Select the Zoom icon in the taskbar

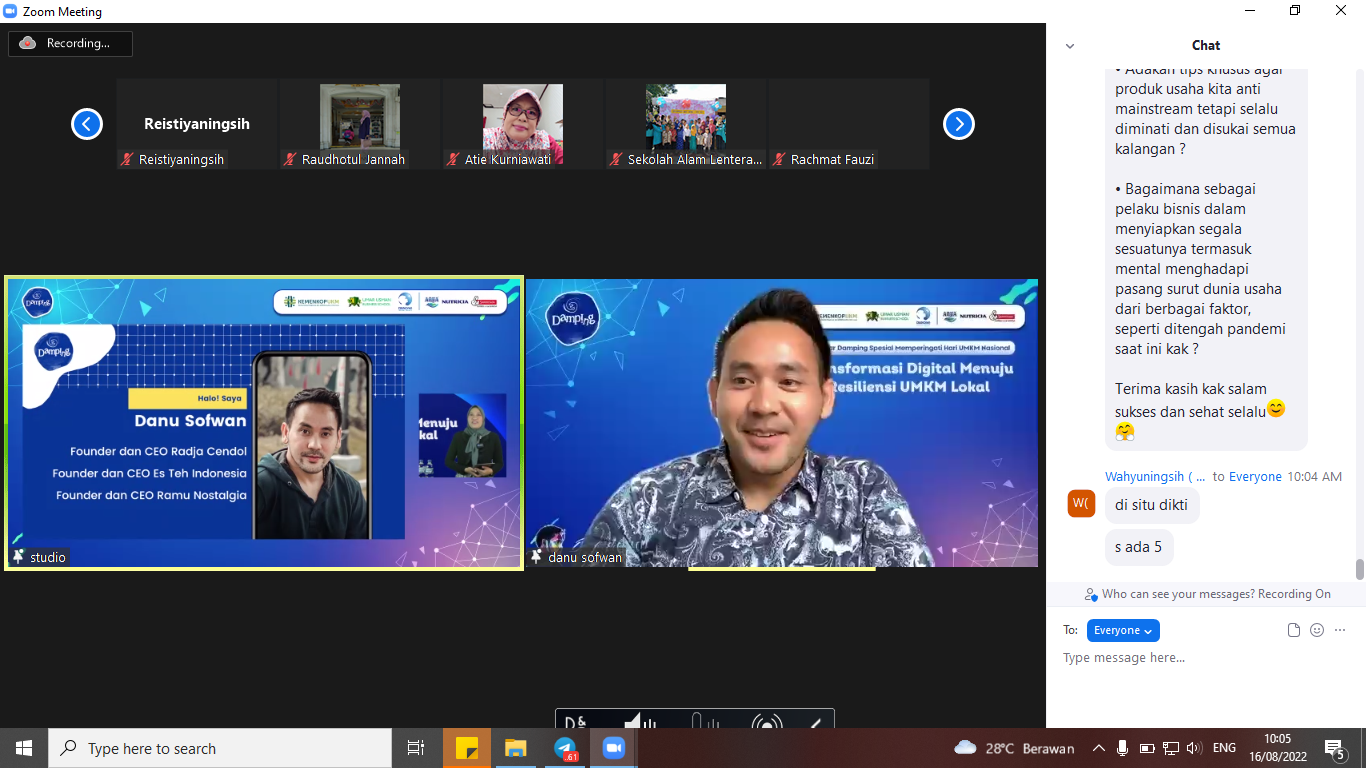(613, 748)
